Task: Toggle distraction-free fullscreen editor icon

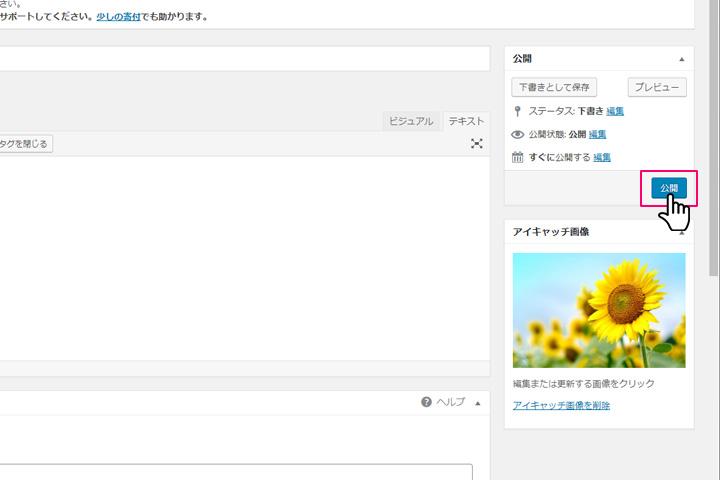Action: click(x=476, y=144)
